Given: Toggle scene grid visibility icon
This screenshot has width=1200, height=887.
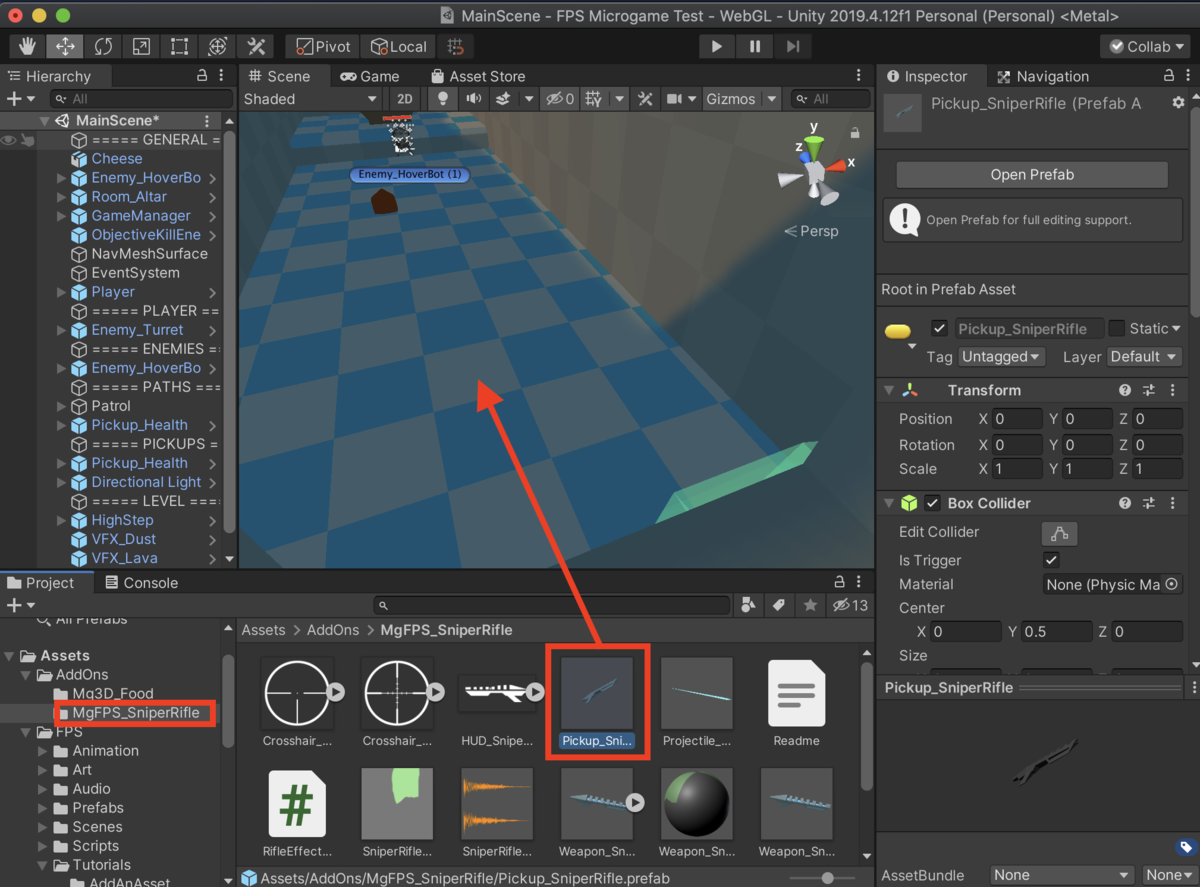Looking at the screenshot, I should coord(593,99).
